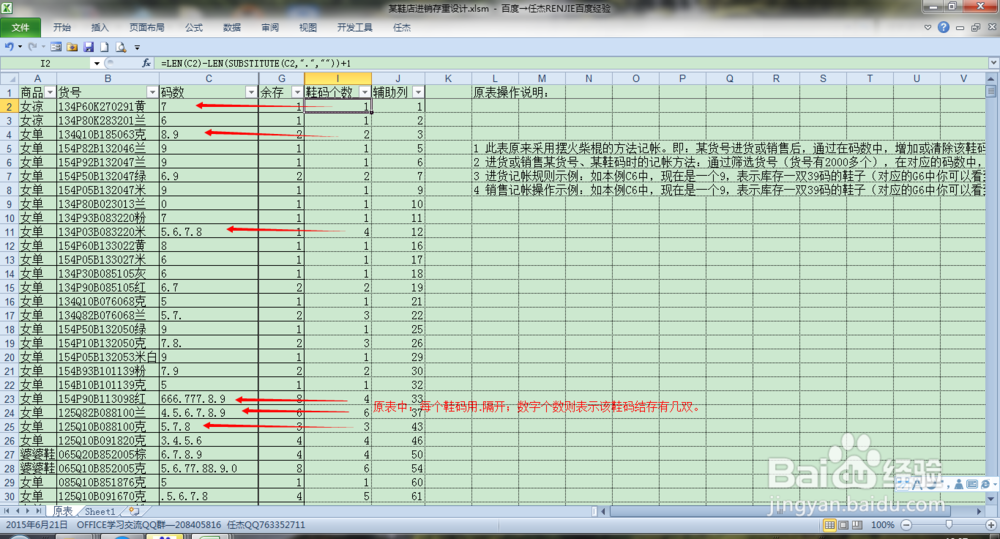Open the 视图 View ribbon tab
Viewport: 1000px width, 539px height.
click(x=308, y=27)
